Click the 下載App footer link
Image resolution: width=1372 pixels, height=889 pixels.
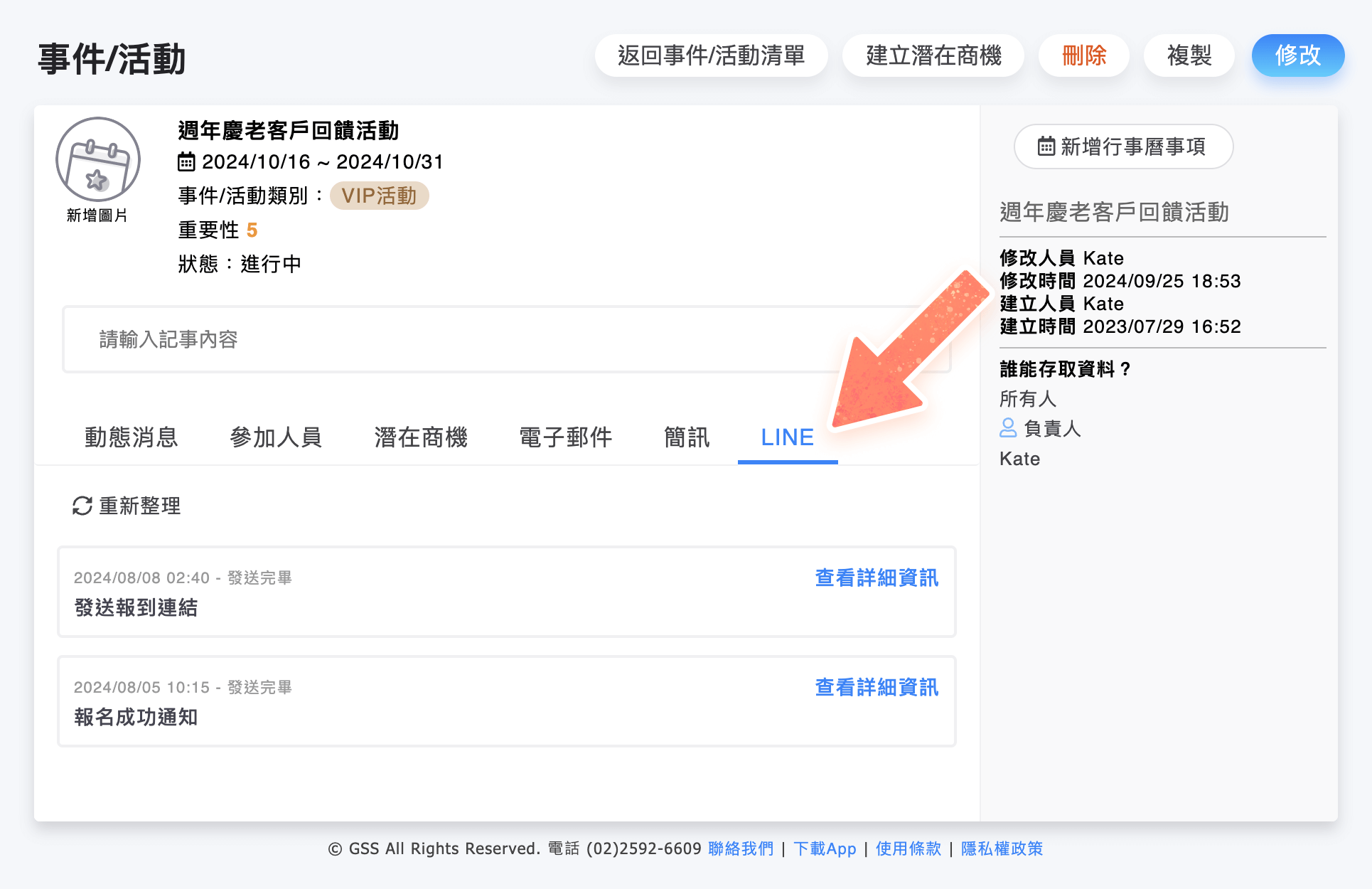point(824,848)
